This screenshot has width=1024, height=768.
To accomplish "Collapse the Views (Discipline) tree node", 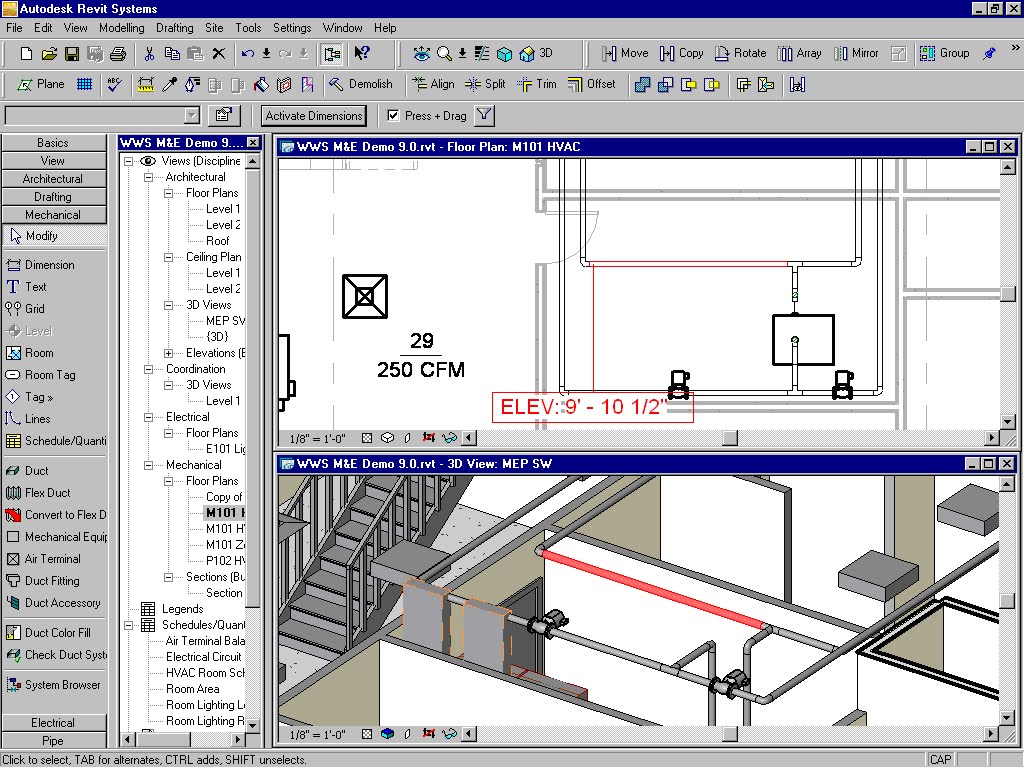I will pyautogui.click(x=129, y=161).
